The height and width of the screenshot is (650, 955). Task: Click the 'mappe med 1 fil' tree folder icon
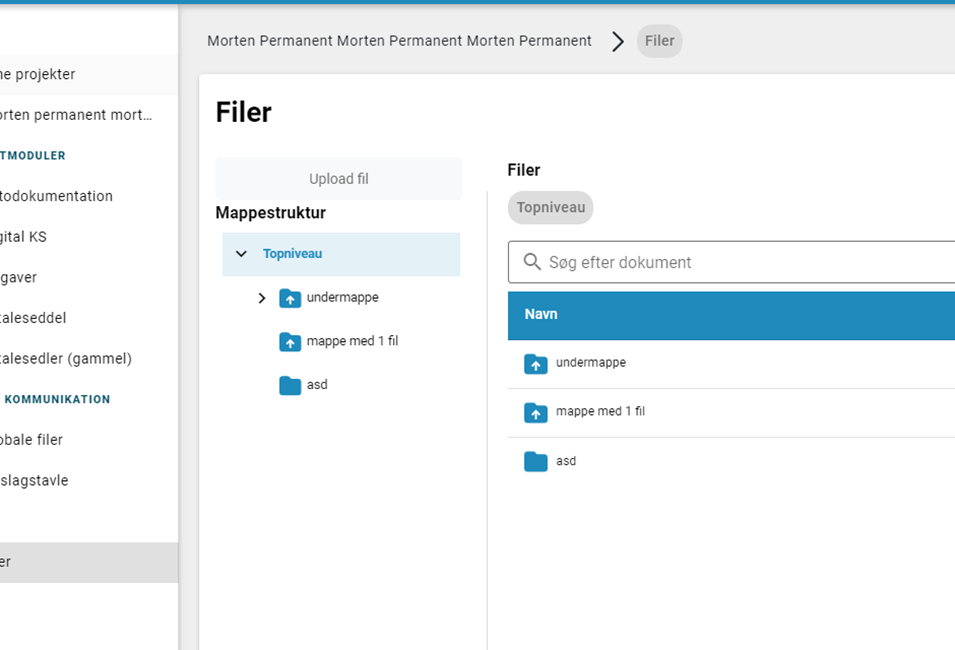coord(290,342)
